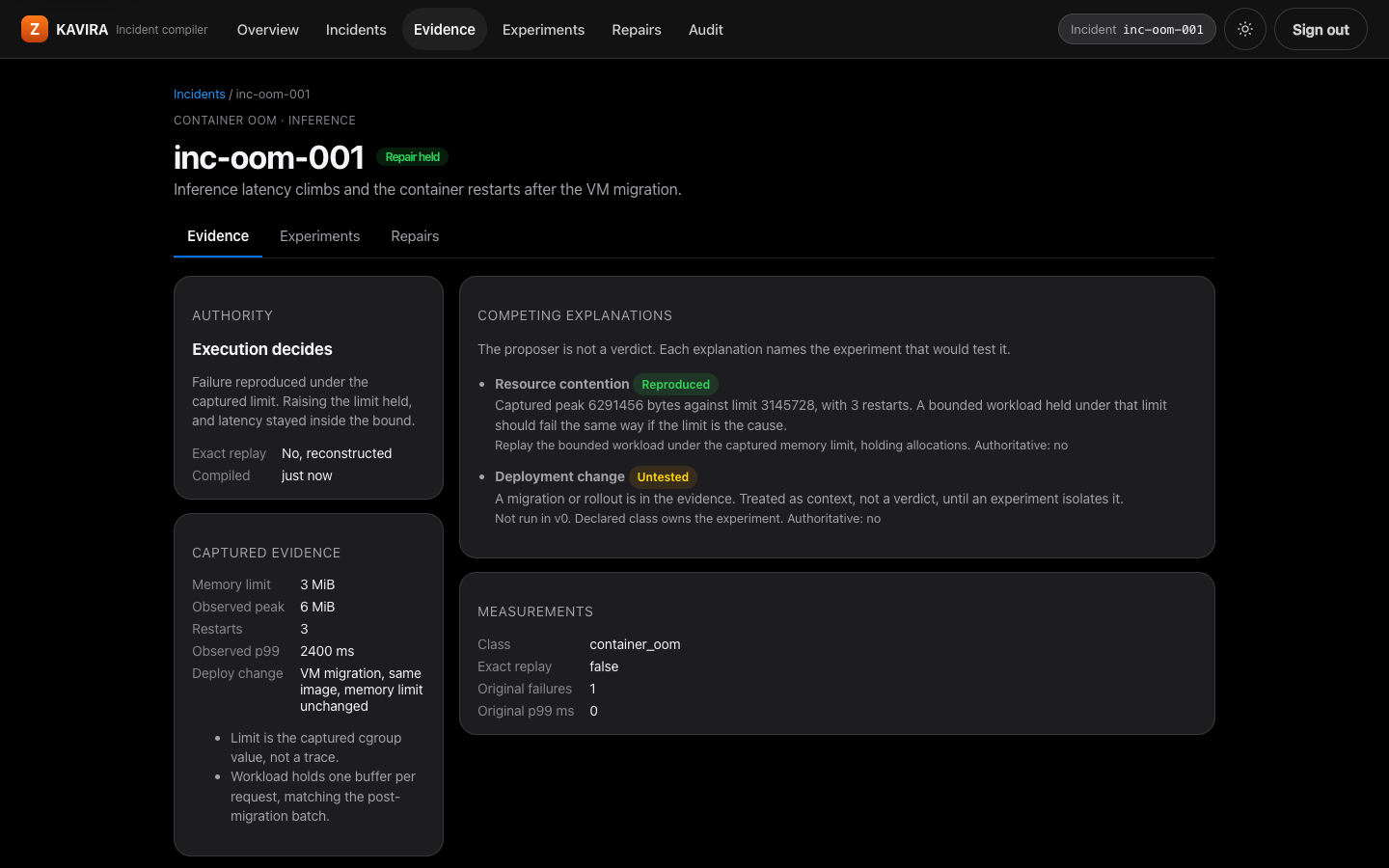This screenshot has width=1389, height=868.
Task: Open the Audit nav item
Action: [x=706, y=29]
